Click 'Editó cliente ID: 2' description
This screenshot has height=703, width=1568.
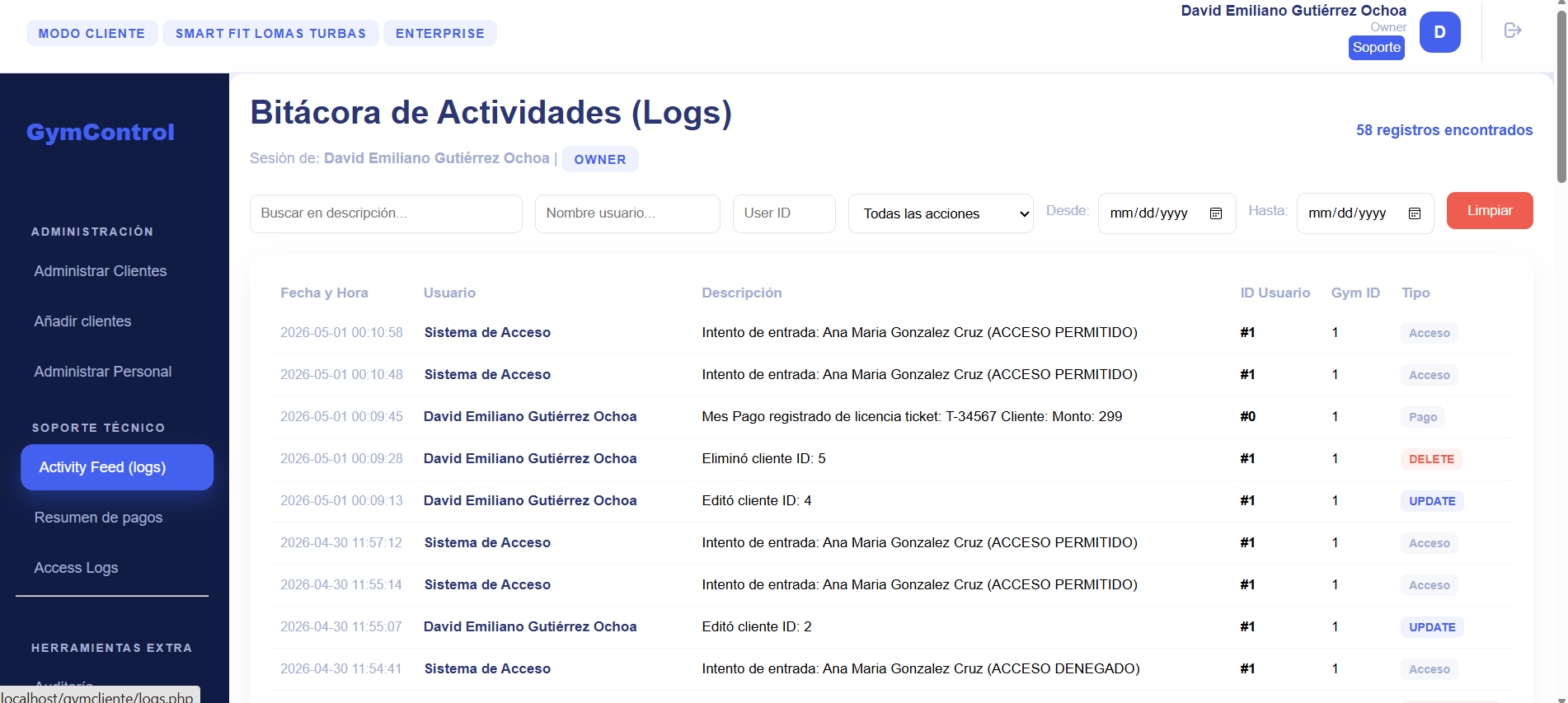click(757, 627)
